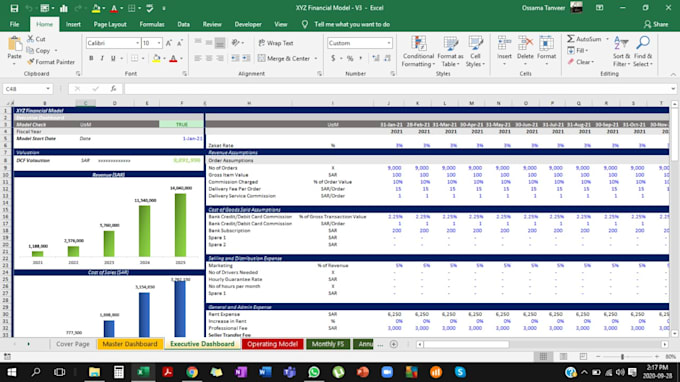680x382 pixels.
Task: Toggle Bold formatting
Action: click(x=91, y=58)
